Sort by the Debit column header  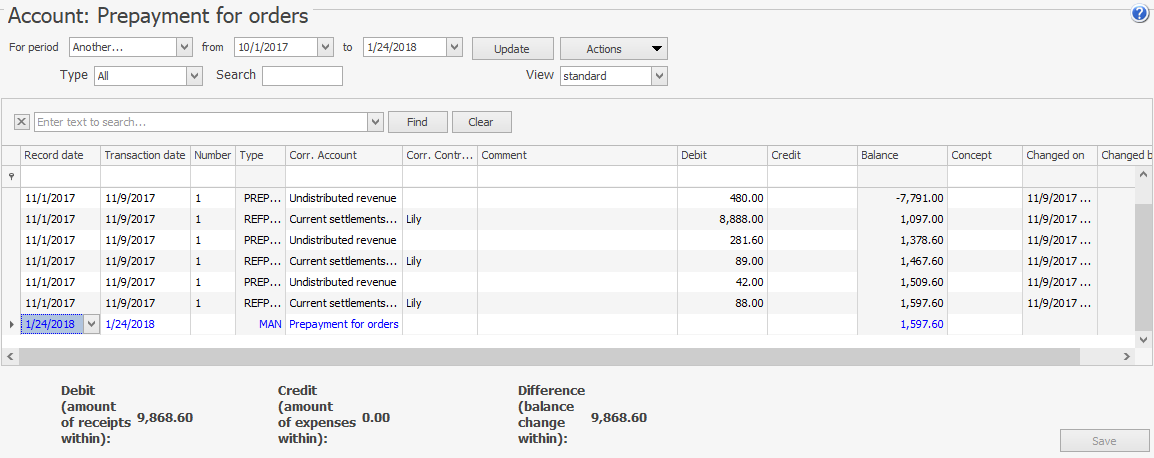click(721, 155)
